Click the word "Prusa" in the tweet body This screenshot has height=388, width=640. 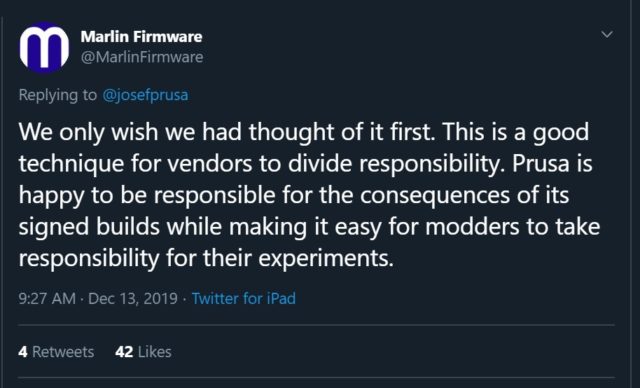tap(541, 164)
